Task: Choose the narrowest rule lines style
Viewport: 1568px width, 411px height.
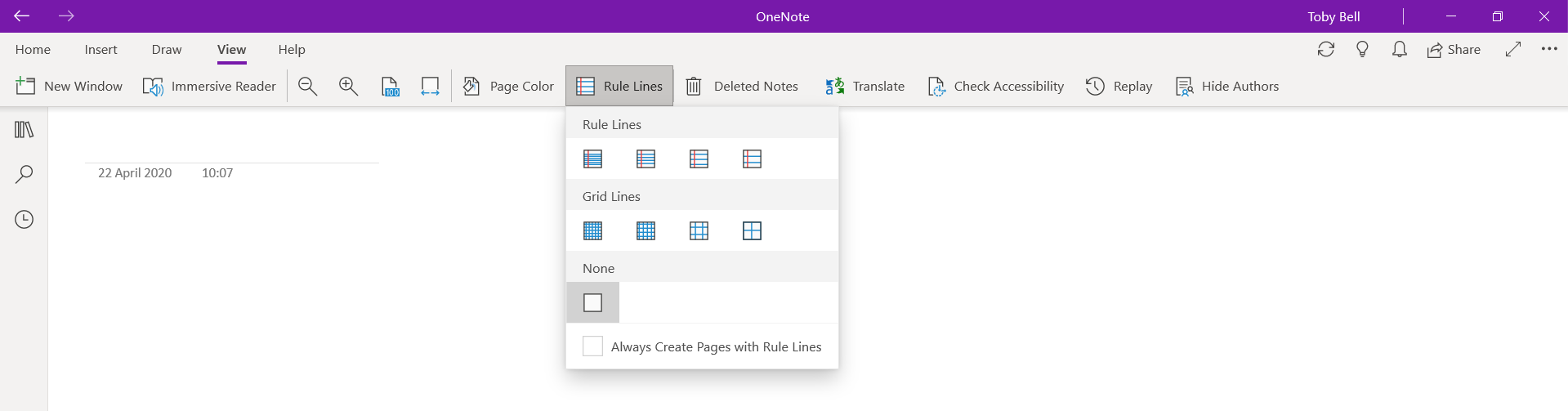Action: pos(593,159)
